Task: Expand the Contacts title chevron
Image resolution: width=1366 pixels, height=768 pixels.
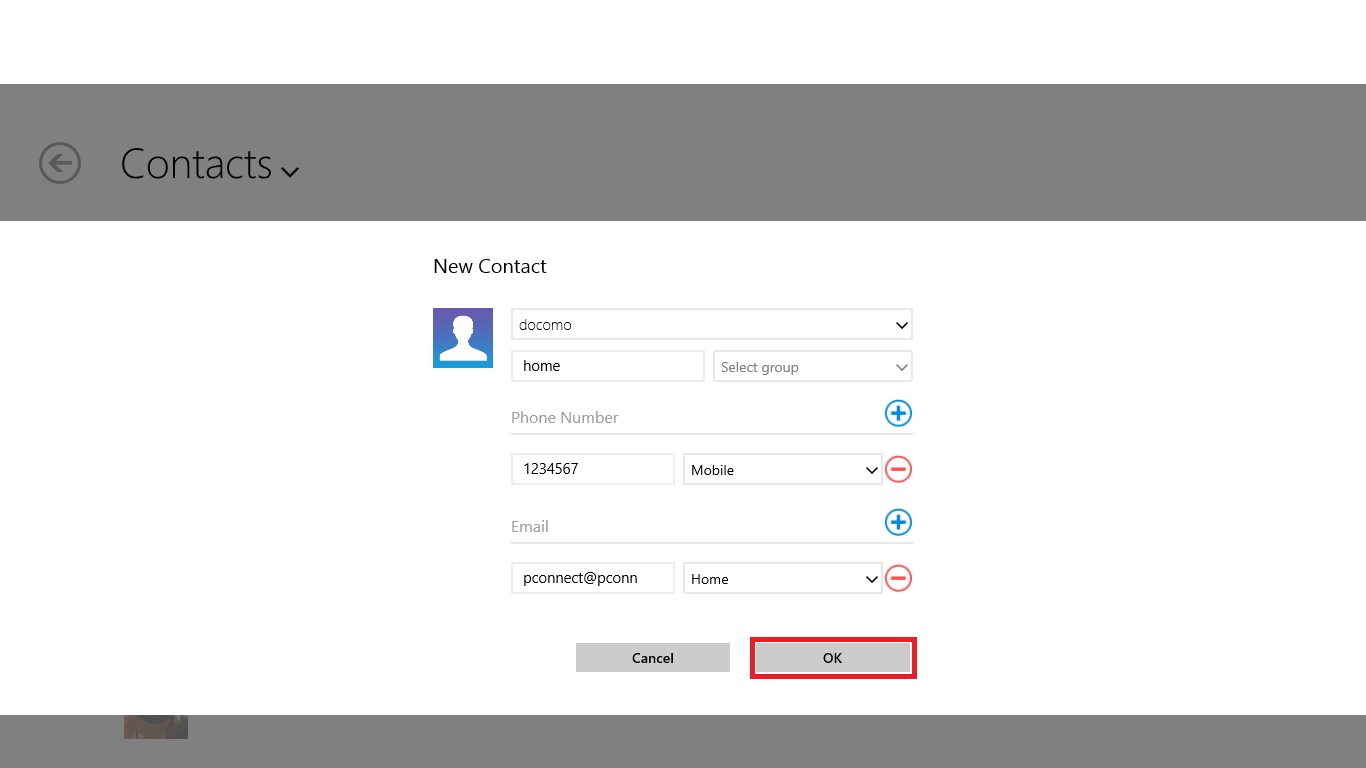Action: (x=290, y=171)
